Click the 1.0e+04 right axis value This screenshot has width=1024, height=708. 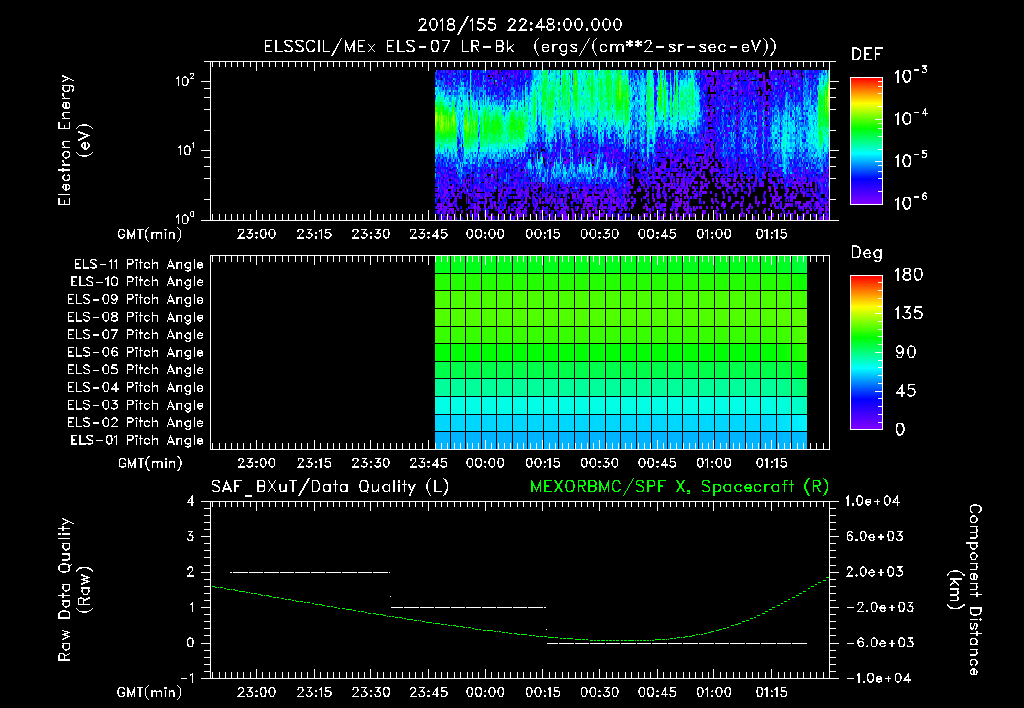click(x=872, y=501)
